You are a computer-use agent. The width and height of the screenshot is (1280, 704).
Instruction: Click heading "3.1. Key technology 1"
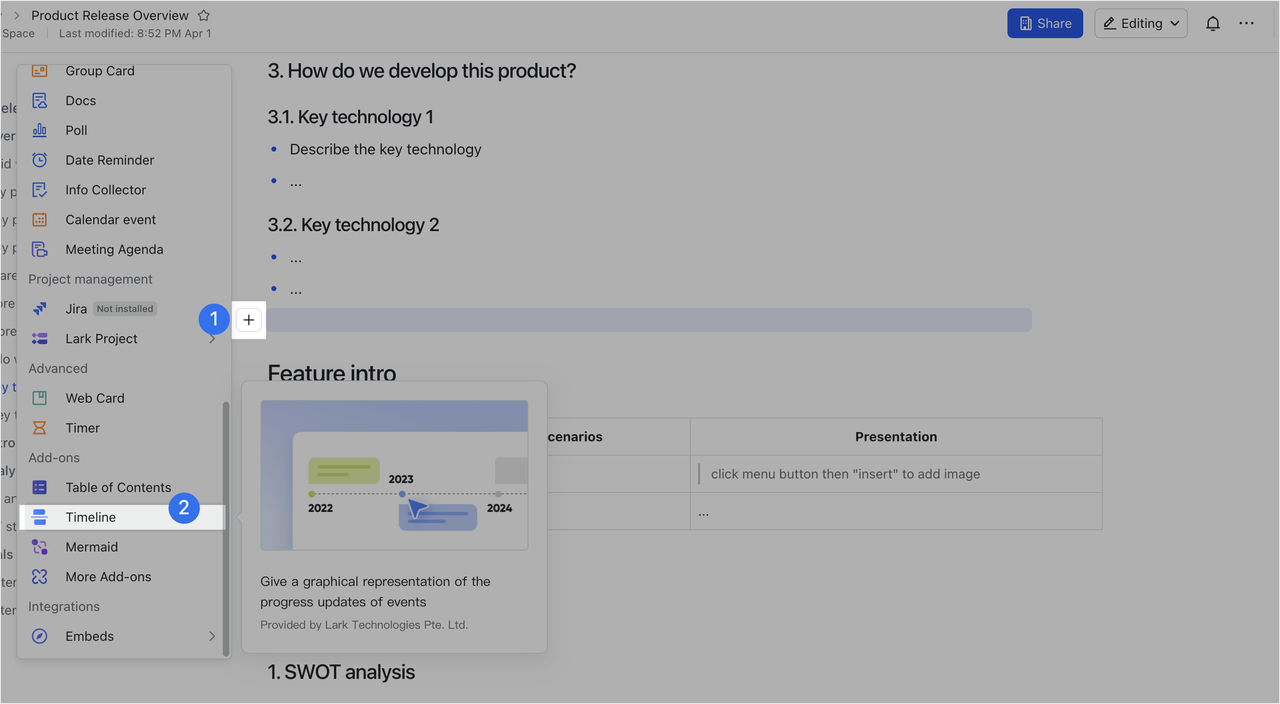(350, 117)
